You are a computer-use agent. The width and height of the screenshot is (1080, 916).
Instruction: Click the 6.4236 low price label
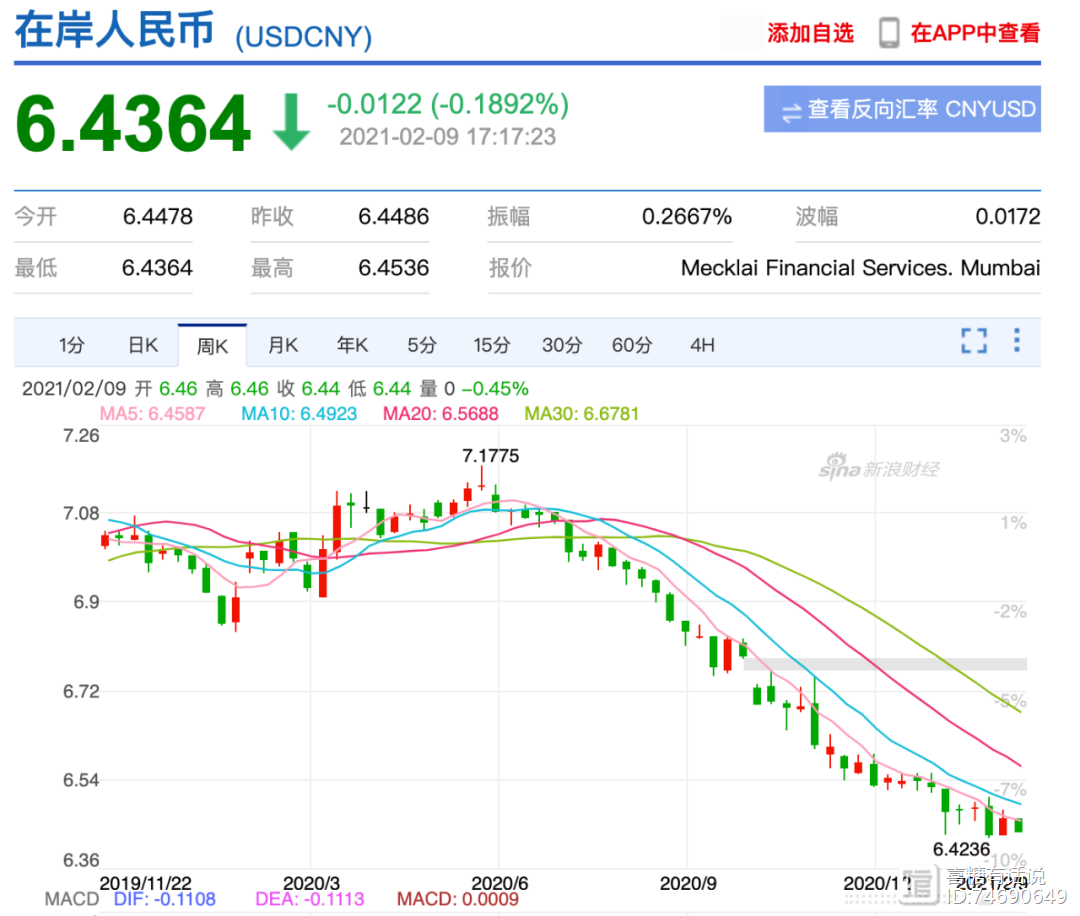click(x=962, y=849)
